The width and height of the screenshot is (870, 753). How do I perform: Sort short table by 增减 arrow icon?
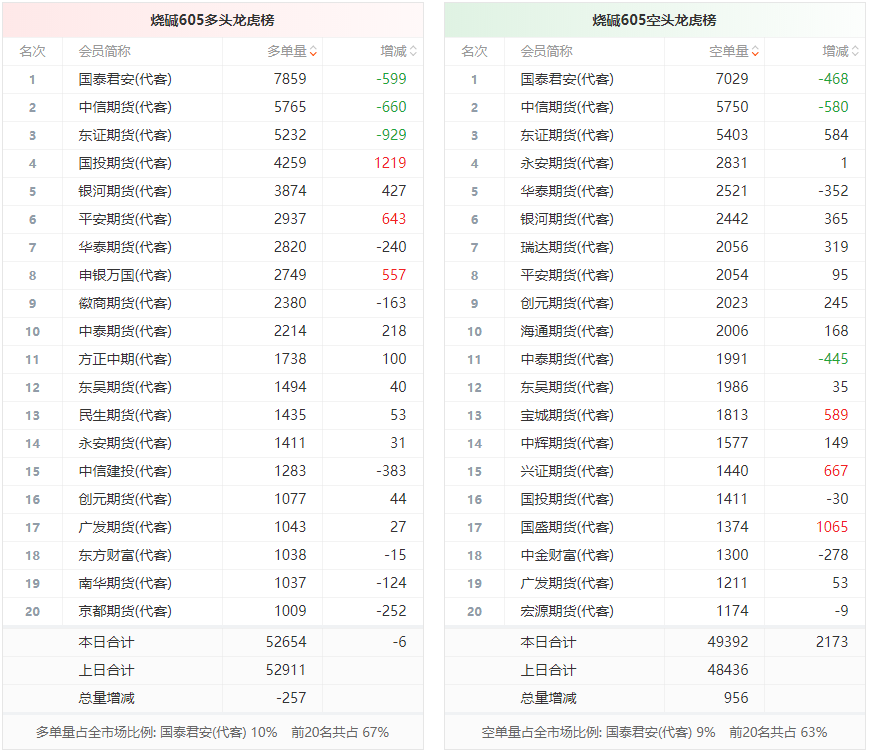855,52
